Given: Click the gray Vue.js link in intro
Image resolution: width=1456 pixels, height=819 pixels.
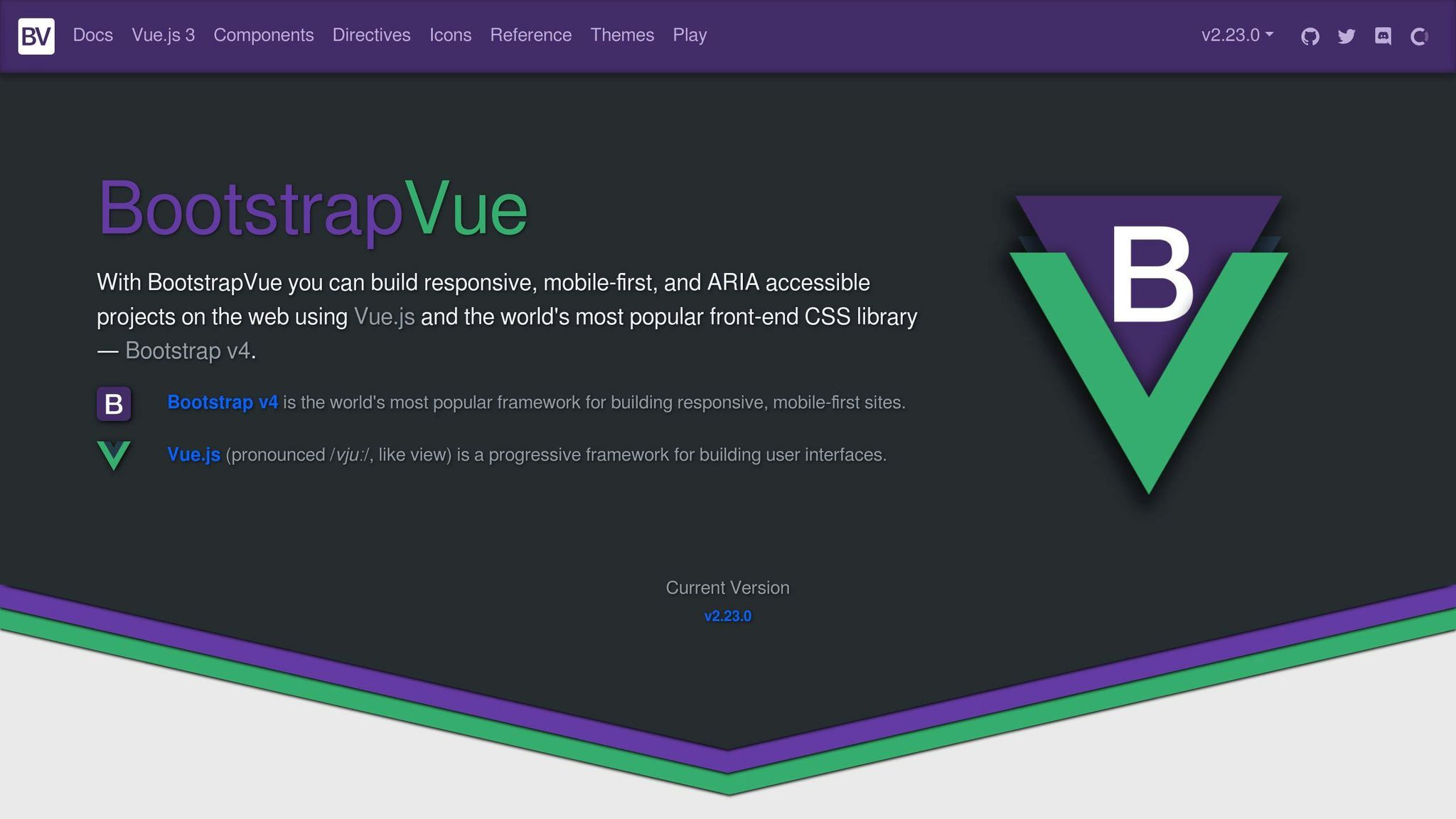Looking at the screenshot, I should 384,317.
